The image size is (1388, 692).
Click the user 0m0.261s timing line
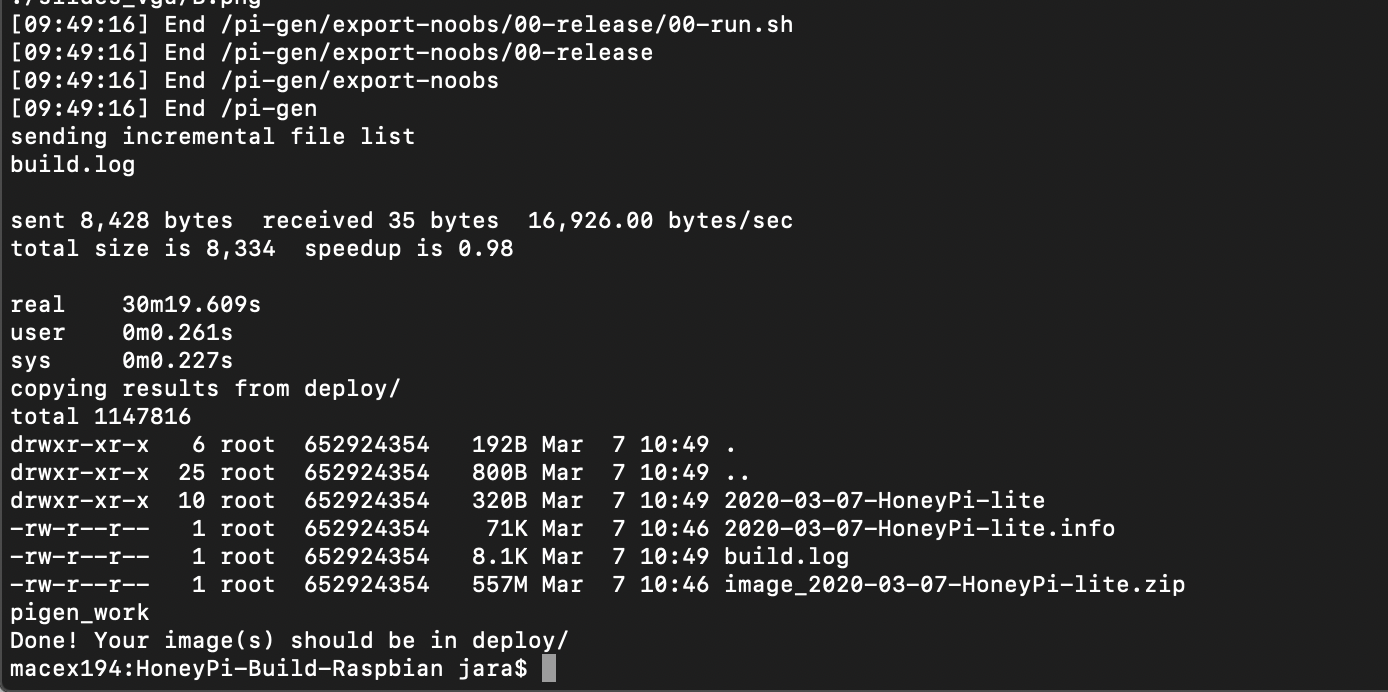pos(121,332)
